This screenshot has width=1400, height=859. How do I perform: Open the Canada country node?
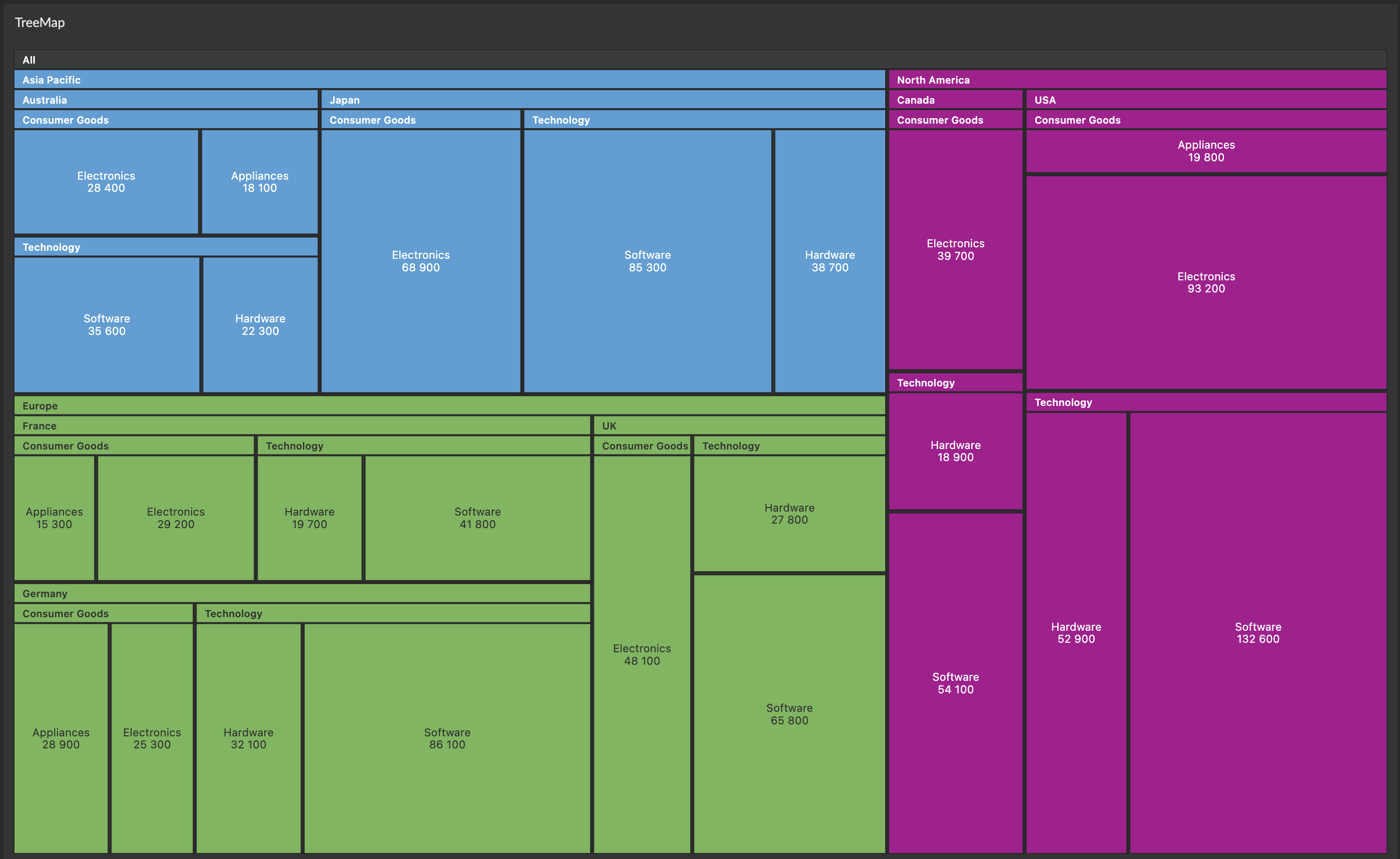[x=916, y=100]
